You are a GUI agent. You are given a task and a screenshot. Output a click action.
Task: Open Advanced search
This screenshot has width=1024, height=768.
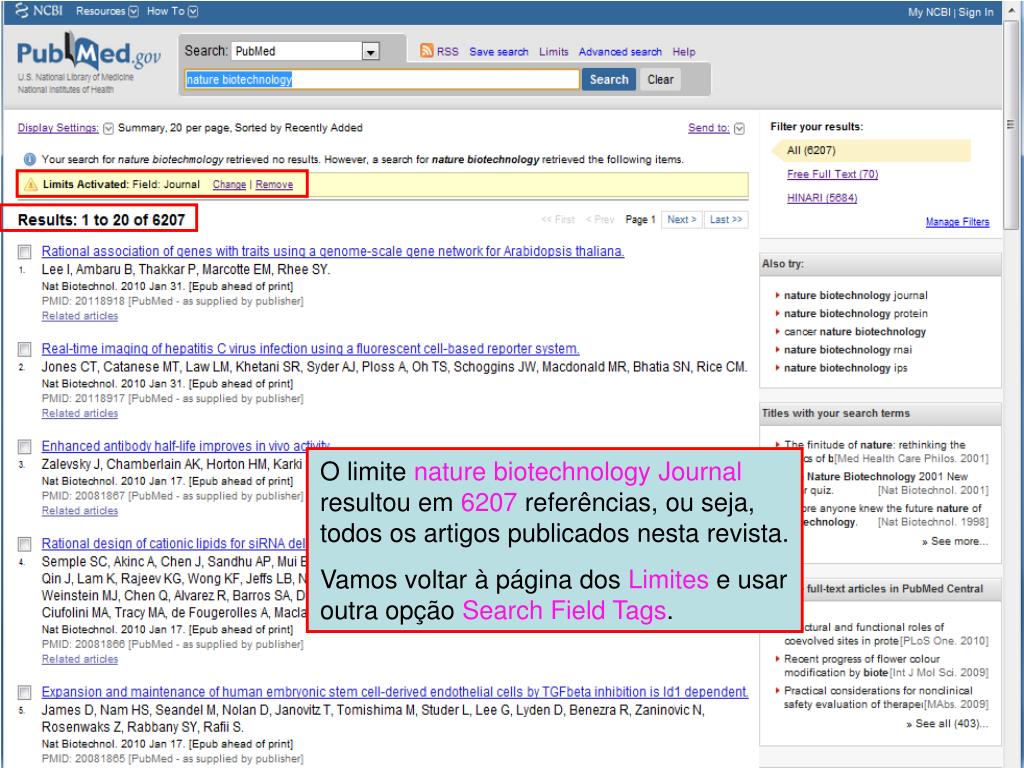point(620,52)
